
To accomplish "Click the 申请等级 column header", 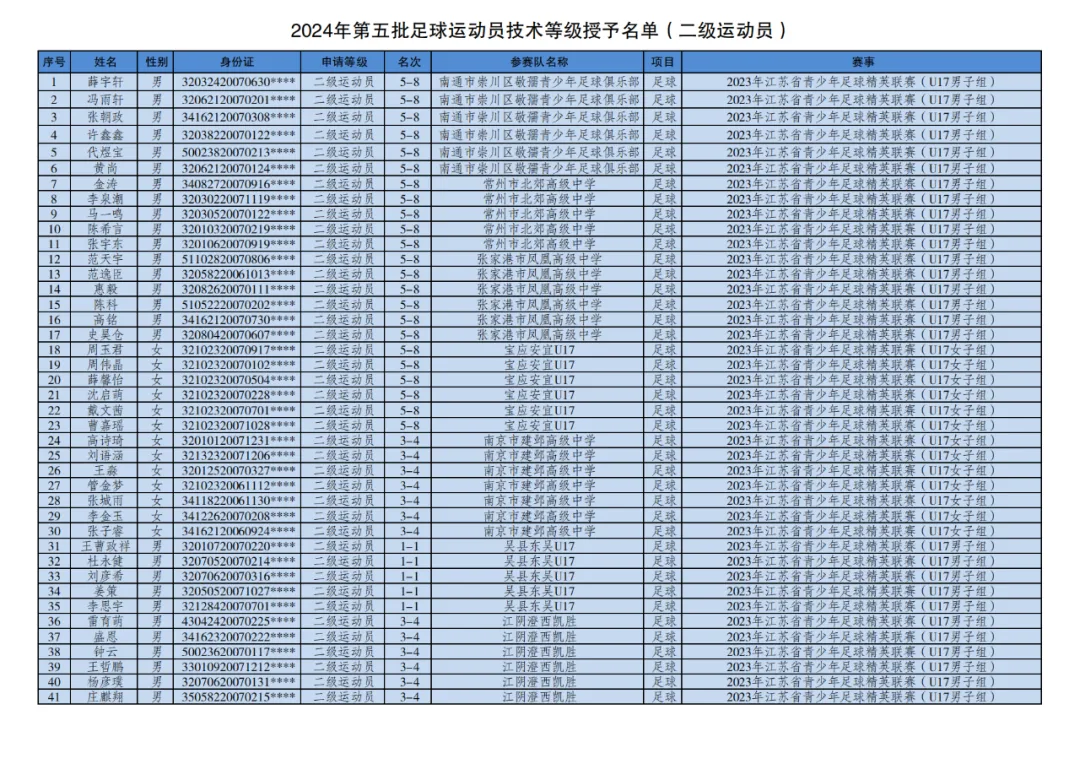I will pos(344,61).
